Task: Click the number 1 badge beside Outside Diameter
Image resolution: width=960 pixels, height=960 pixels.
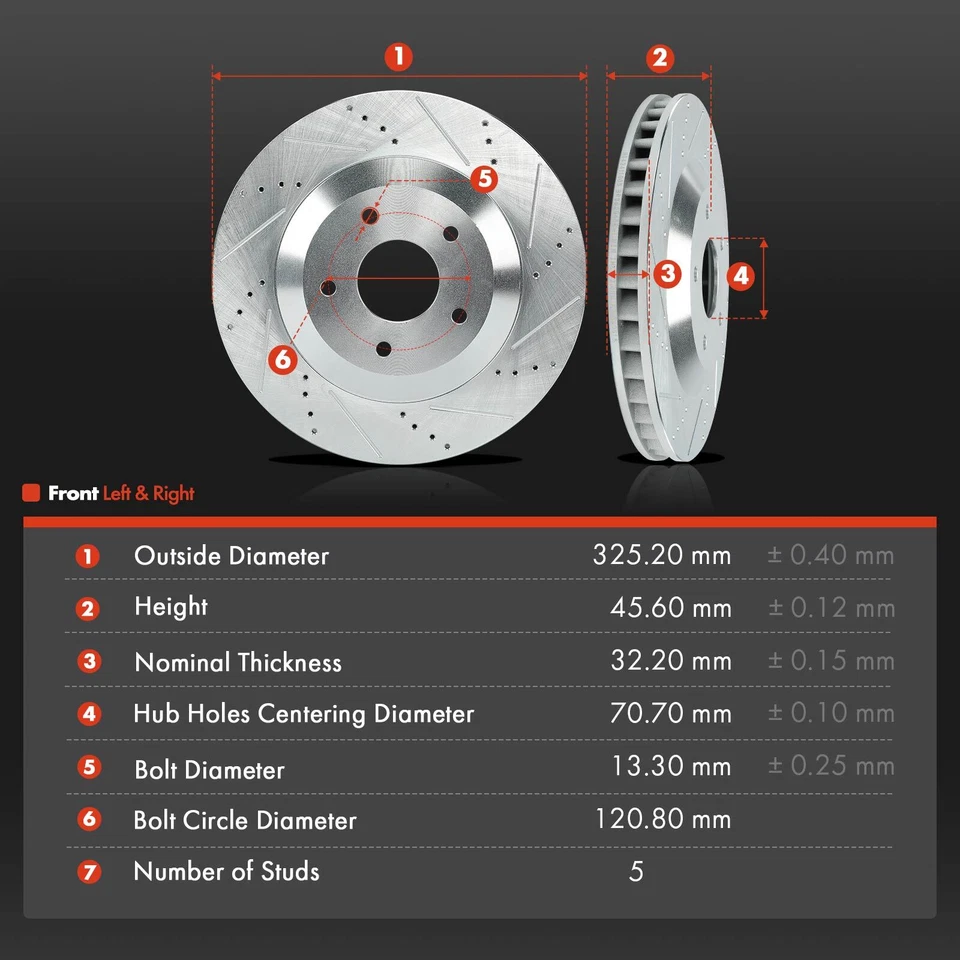Action: point(88,557)
